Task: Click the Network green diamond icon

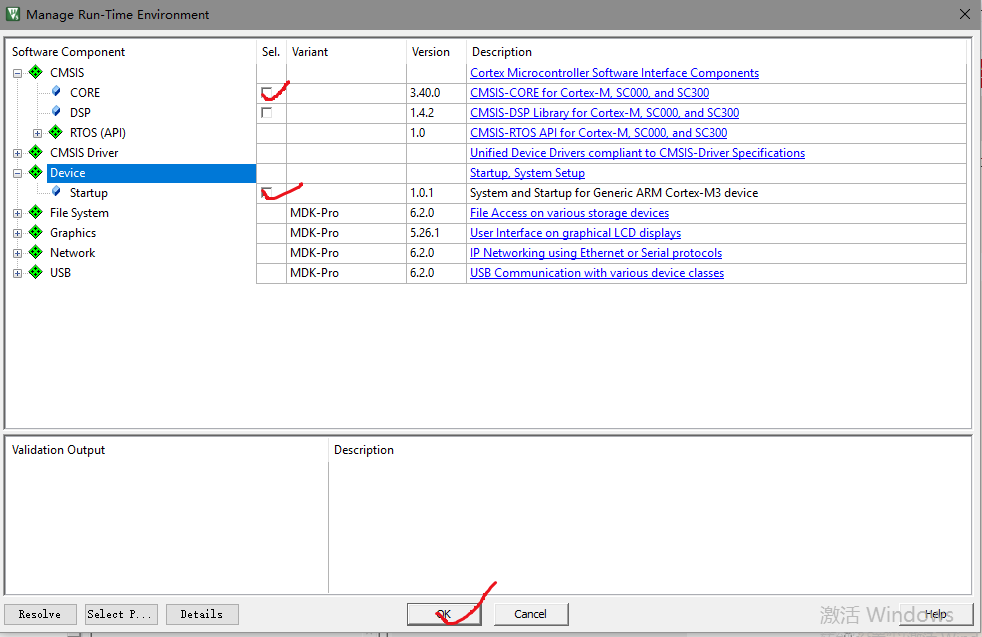Action: coord(36,252)
